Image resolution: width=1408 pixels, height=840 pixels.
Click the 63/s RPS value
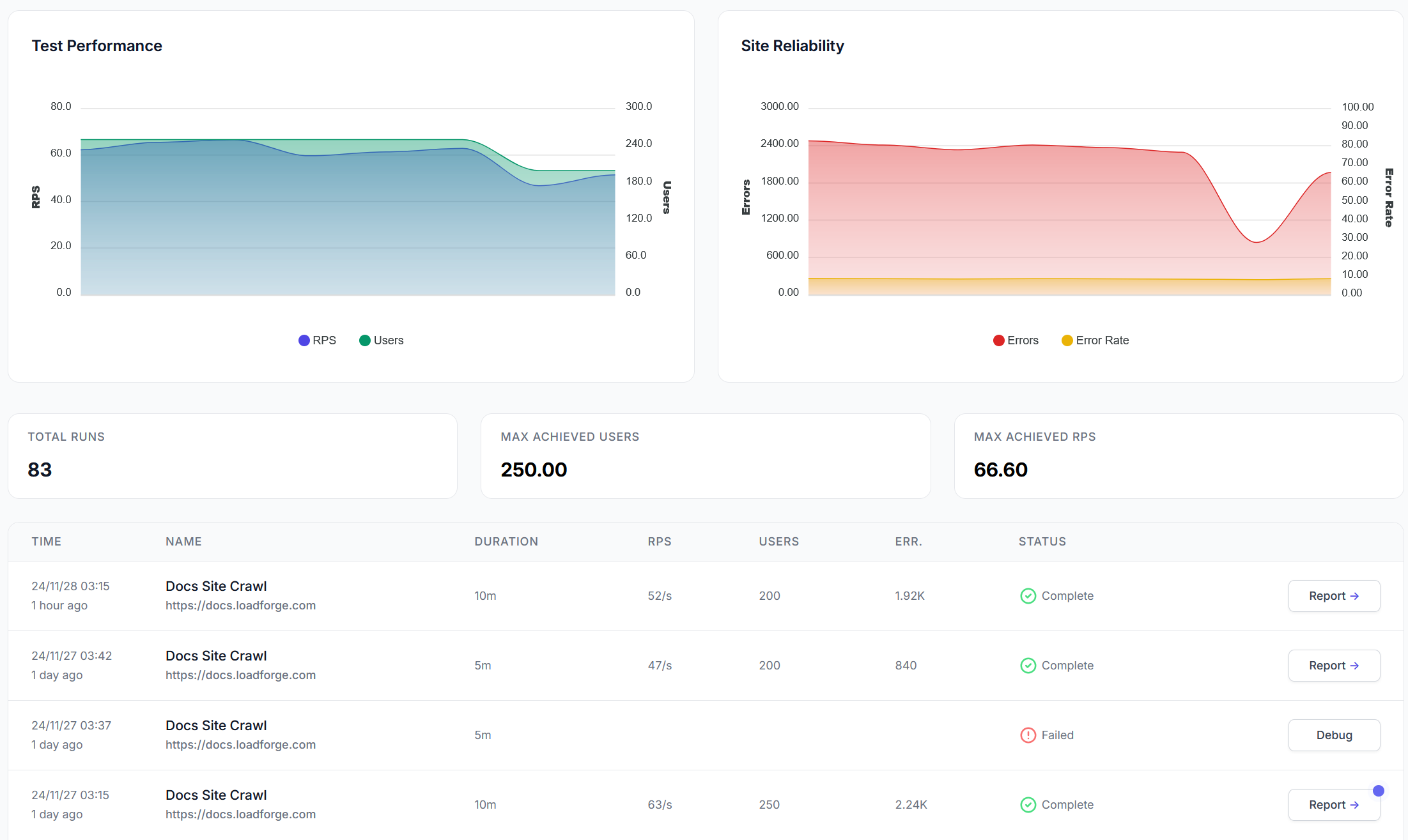660,805
